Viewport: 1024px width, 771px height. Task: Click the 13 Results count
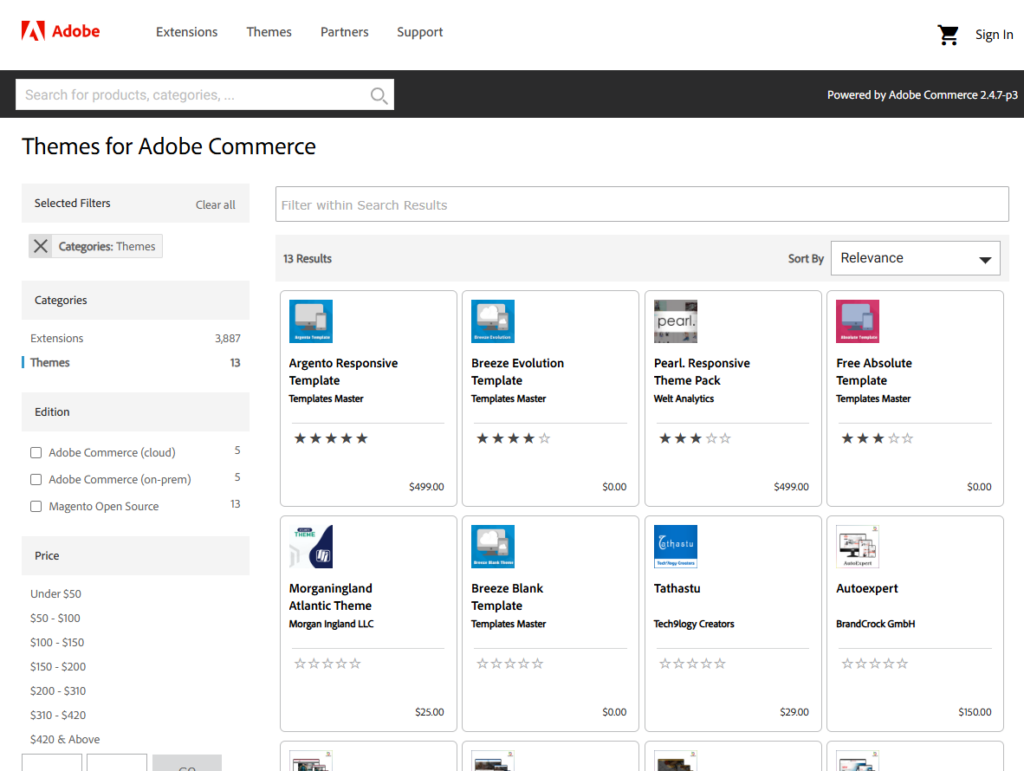click(x=307, y=259)
